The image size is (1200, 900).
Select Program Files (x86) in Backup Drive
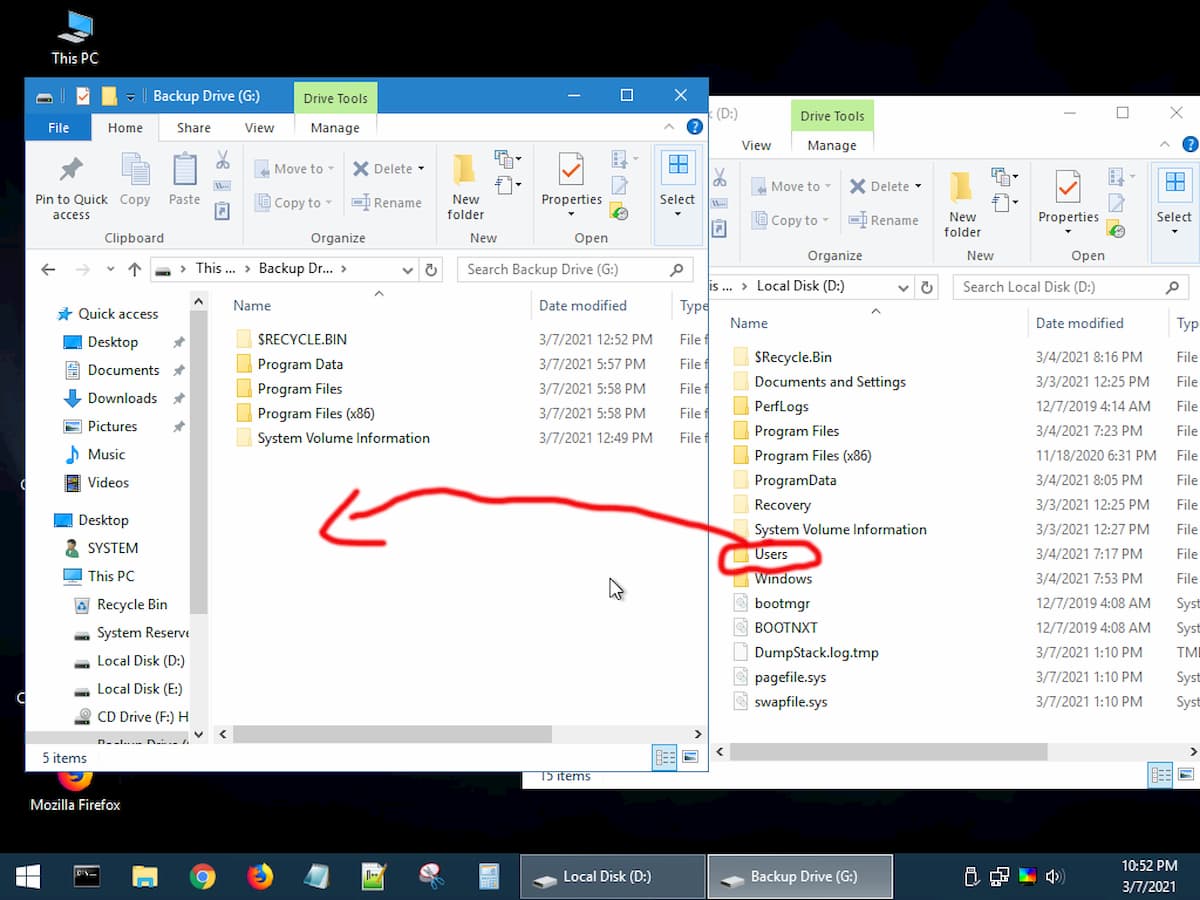(316, 413)
